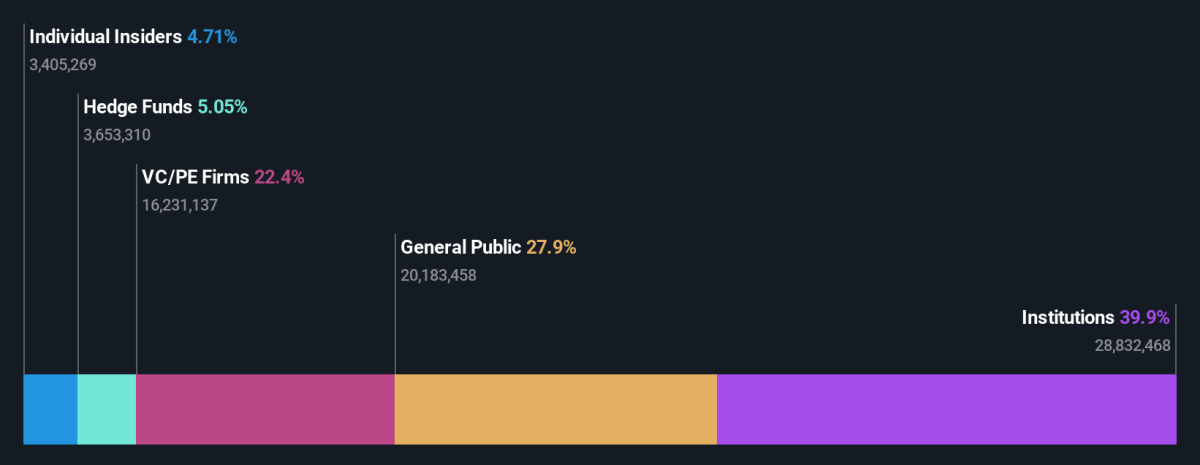This screenshot has width=1200, height=465.
Task: Click the 3,653,310 share count
Action: 117,135
